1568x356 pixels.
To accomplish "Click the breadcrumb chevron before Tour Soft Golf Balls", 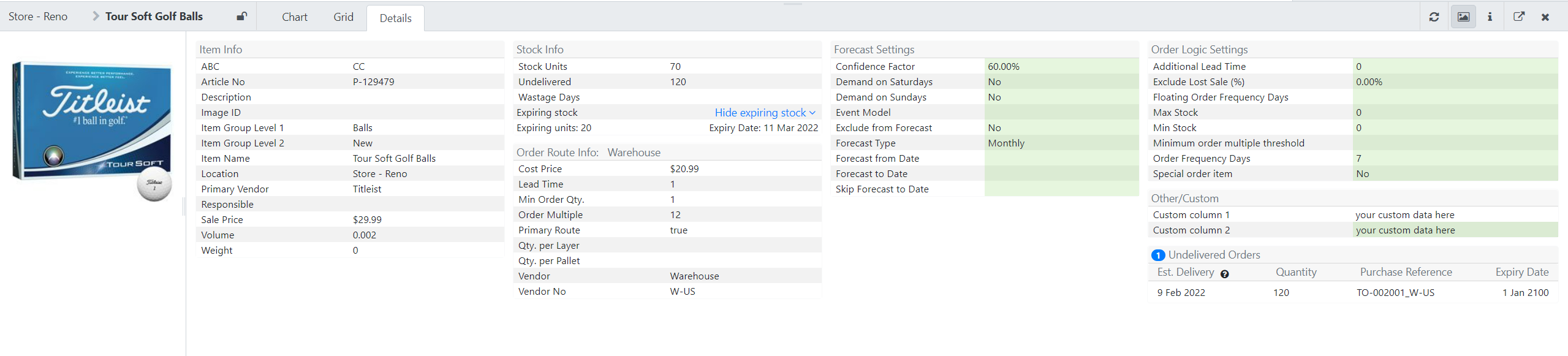I will click(x=96, y=17).
